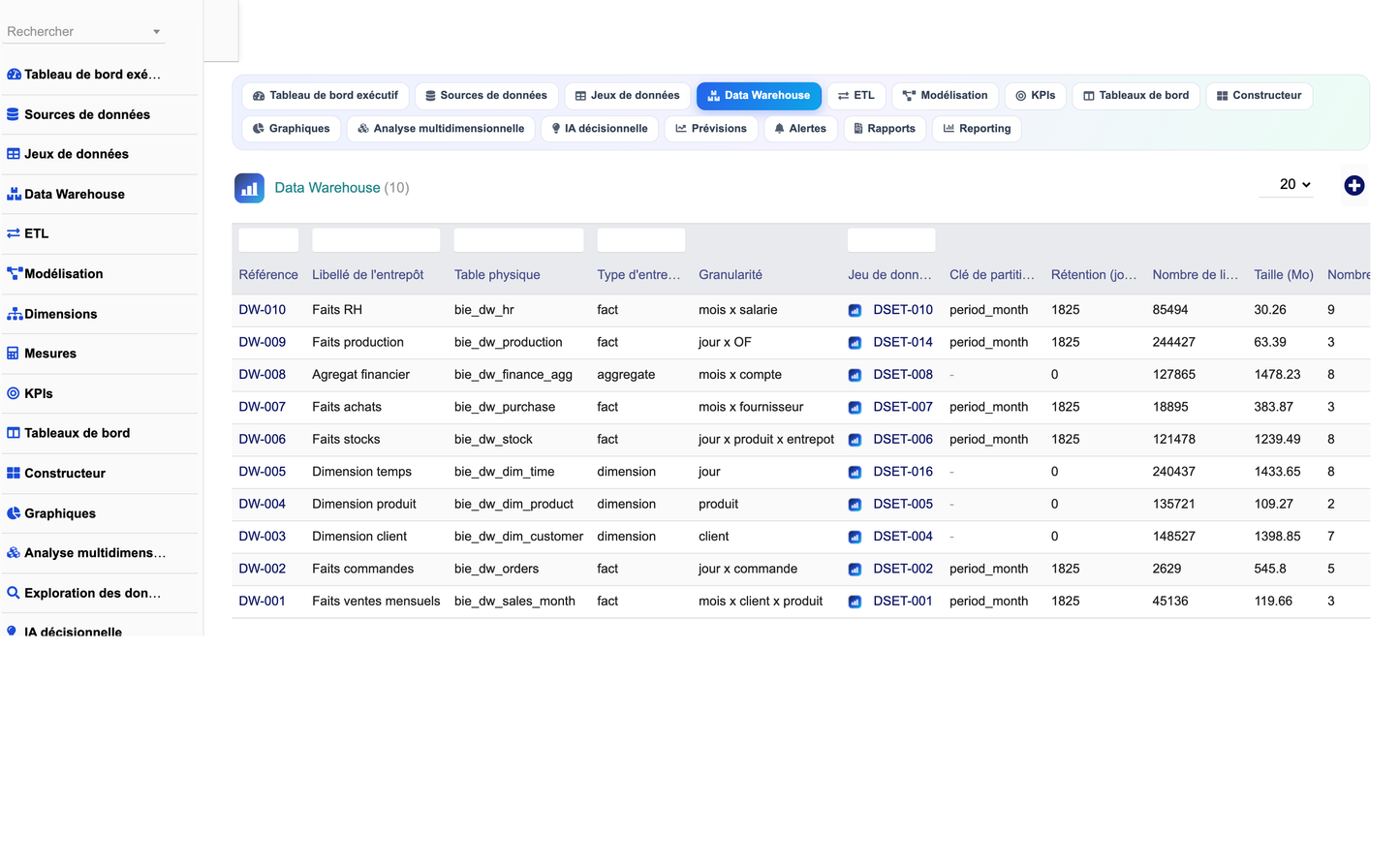Viewport: 1400px width, 866px height.
Task: Open Graphiques in the sidebar
Action: pyautogui.click(x=101, y=513)
